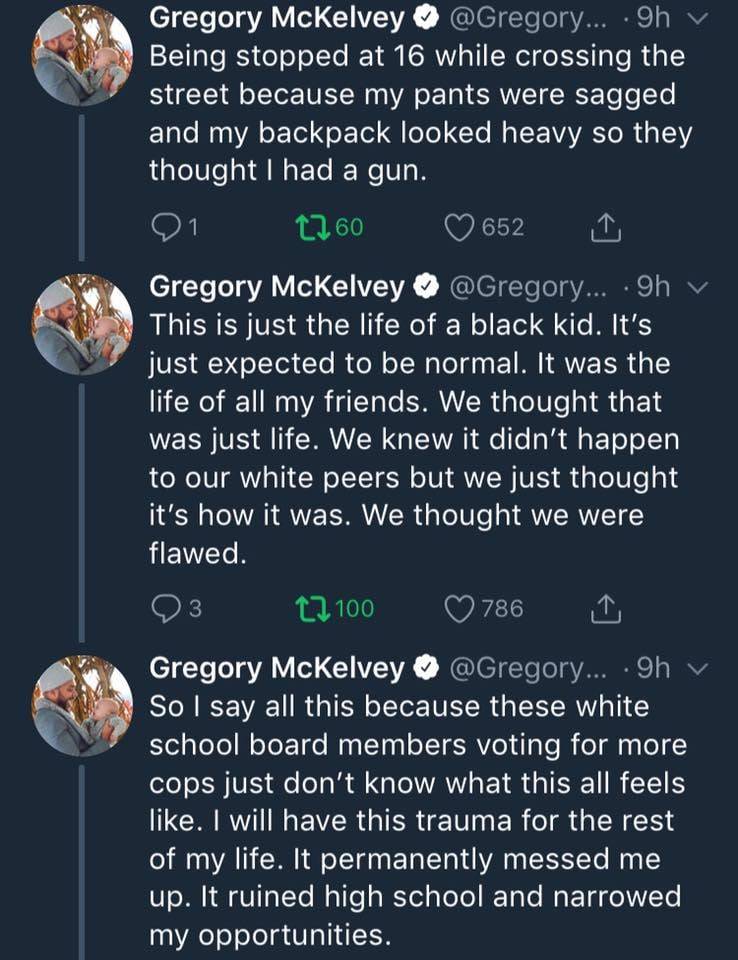
Task: Tap the second tweet's profile avatar
Action: pos(84,323)
